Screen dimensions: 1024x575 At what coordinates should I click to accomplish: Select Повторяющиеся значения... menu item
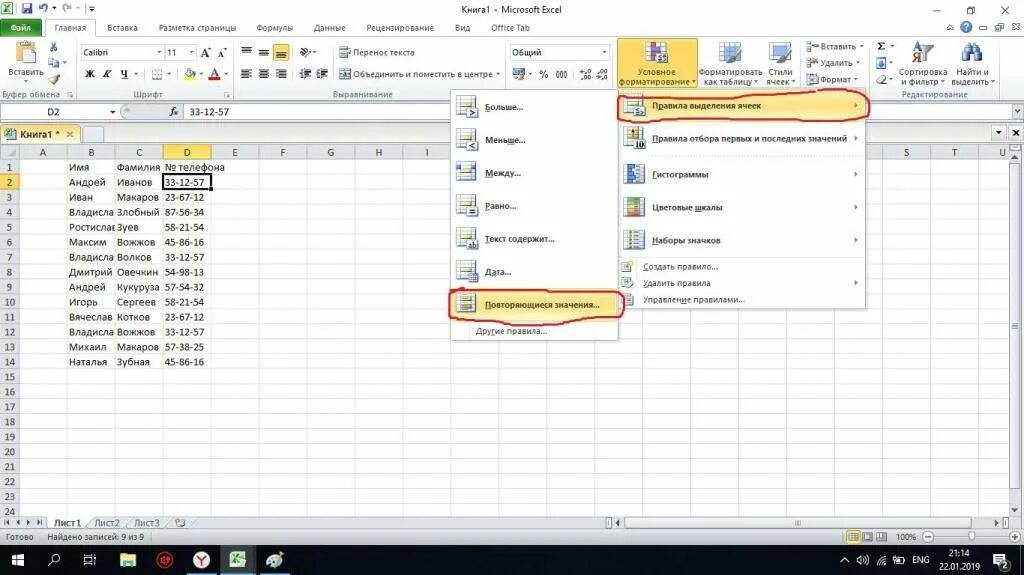[534, 304]
